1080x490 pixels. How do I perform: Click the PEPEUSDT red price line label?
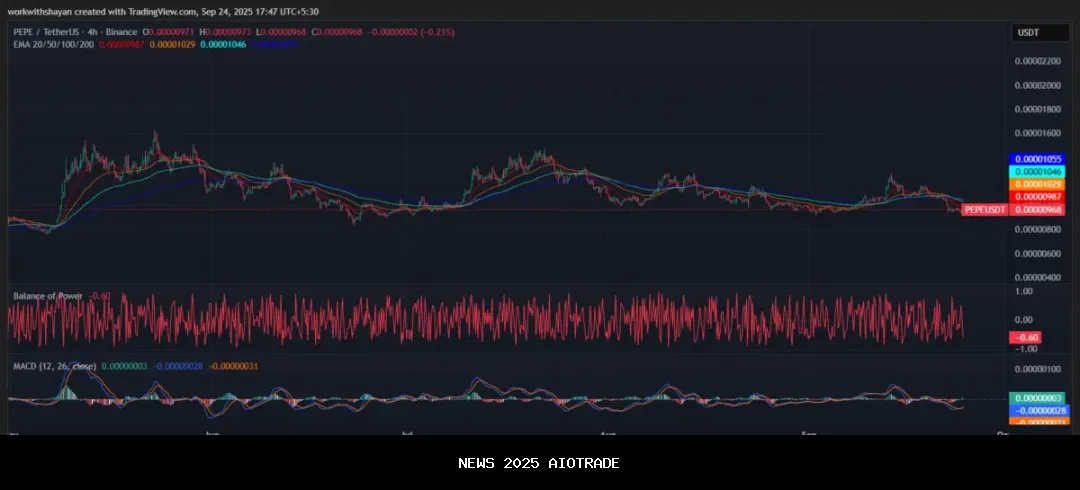[985, 210]
